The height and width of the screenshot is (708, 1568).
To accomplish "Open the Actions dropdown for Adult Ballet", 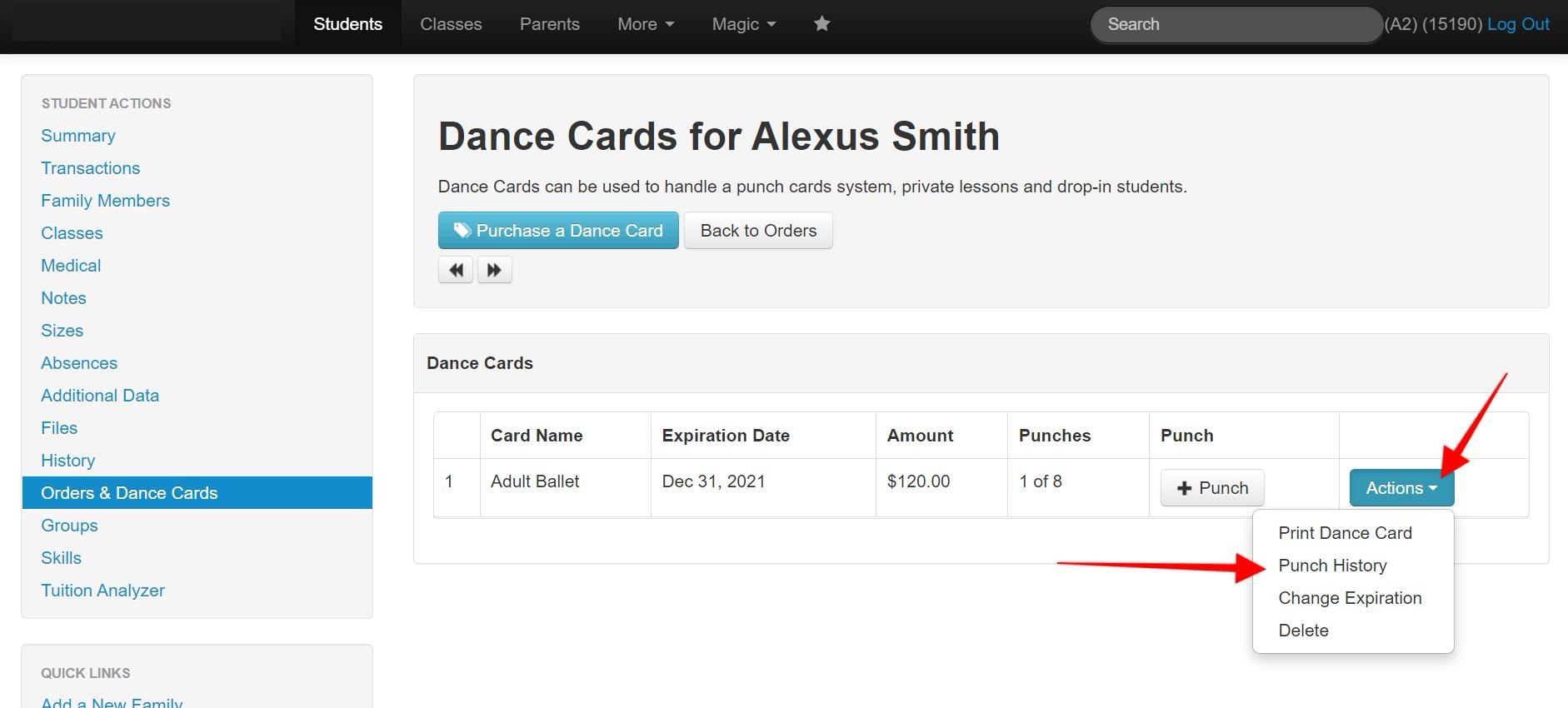I will pos(1401,488).
